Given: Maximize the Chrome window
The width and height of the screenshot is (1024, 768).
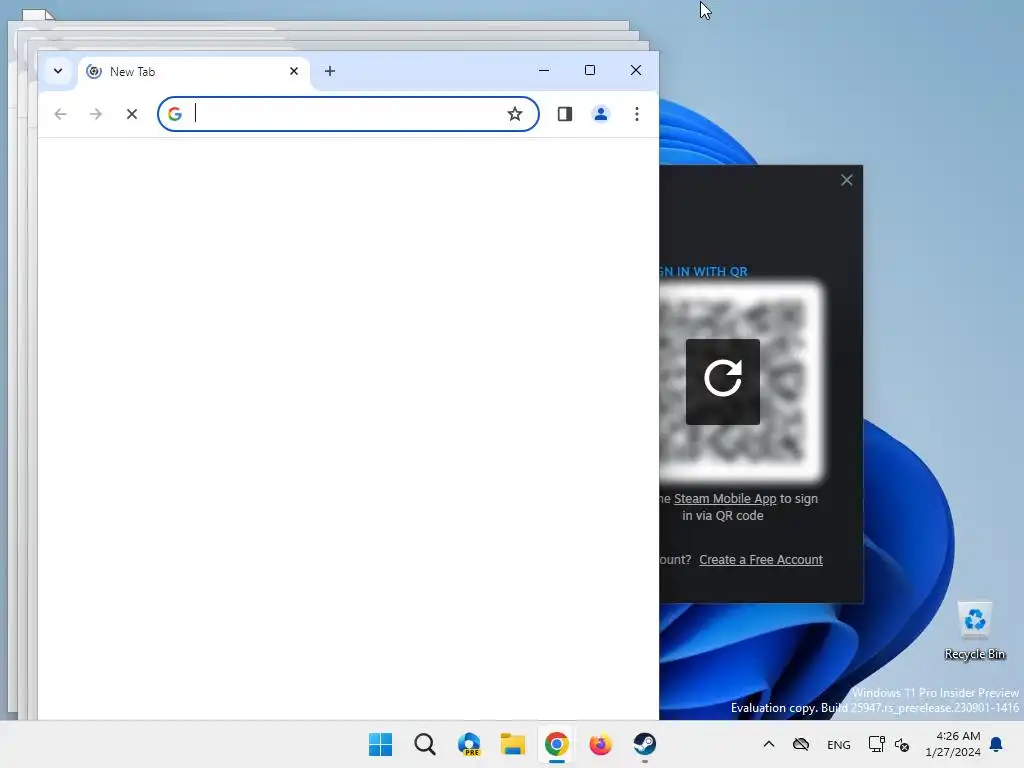Looking at the screenshot, I should (590, 71).
